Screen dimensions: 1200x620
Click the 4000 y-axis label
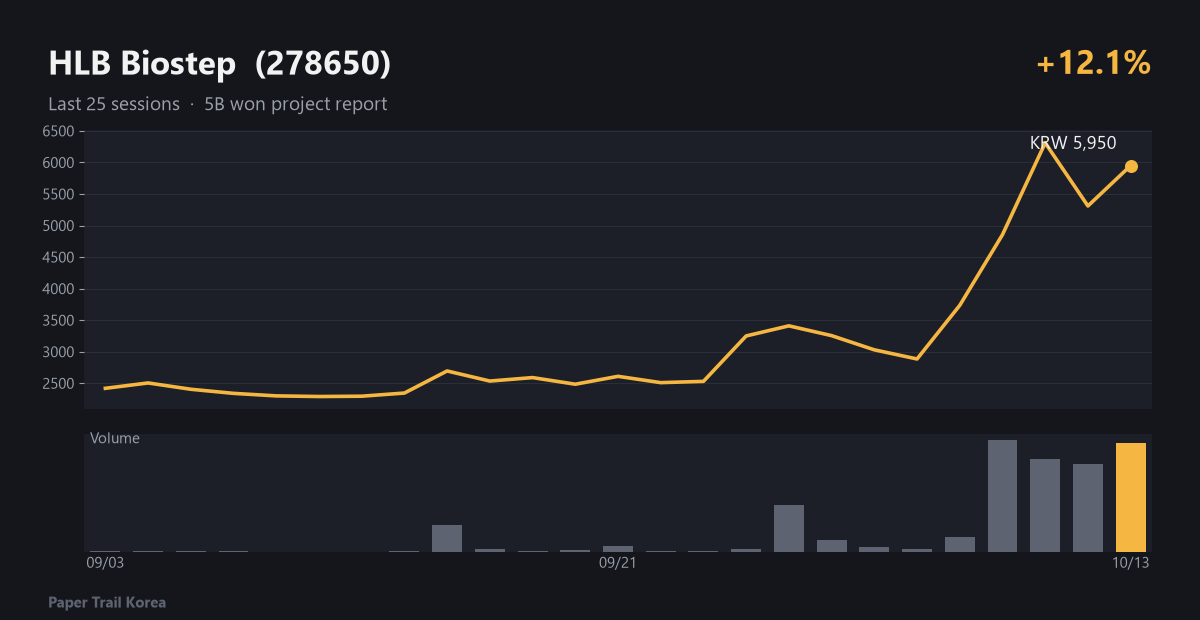pyautogui.click(x=59, y=289)
